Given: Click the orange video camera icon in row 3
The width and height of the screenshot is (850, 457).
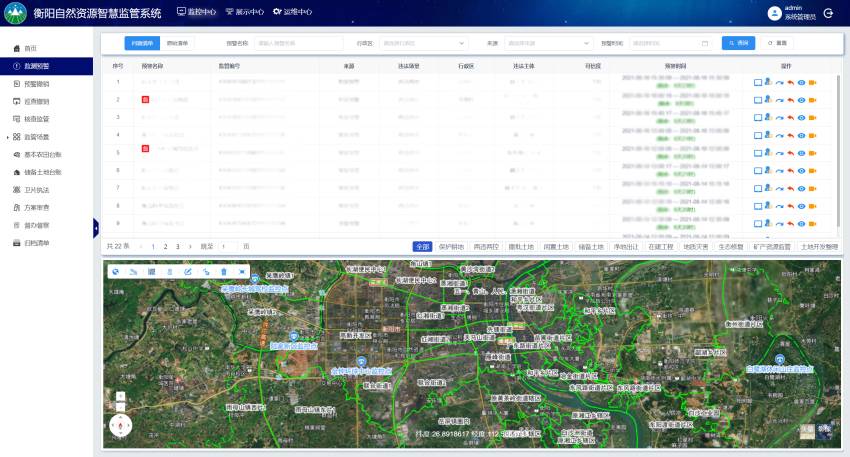Looking at the screenshot, I should pos(813,117).
